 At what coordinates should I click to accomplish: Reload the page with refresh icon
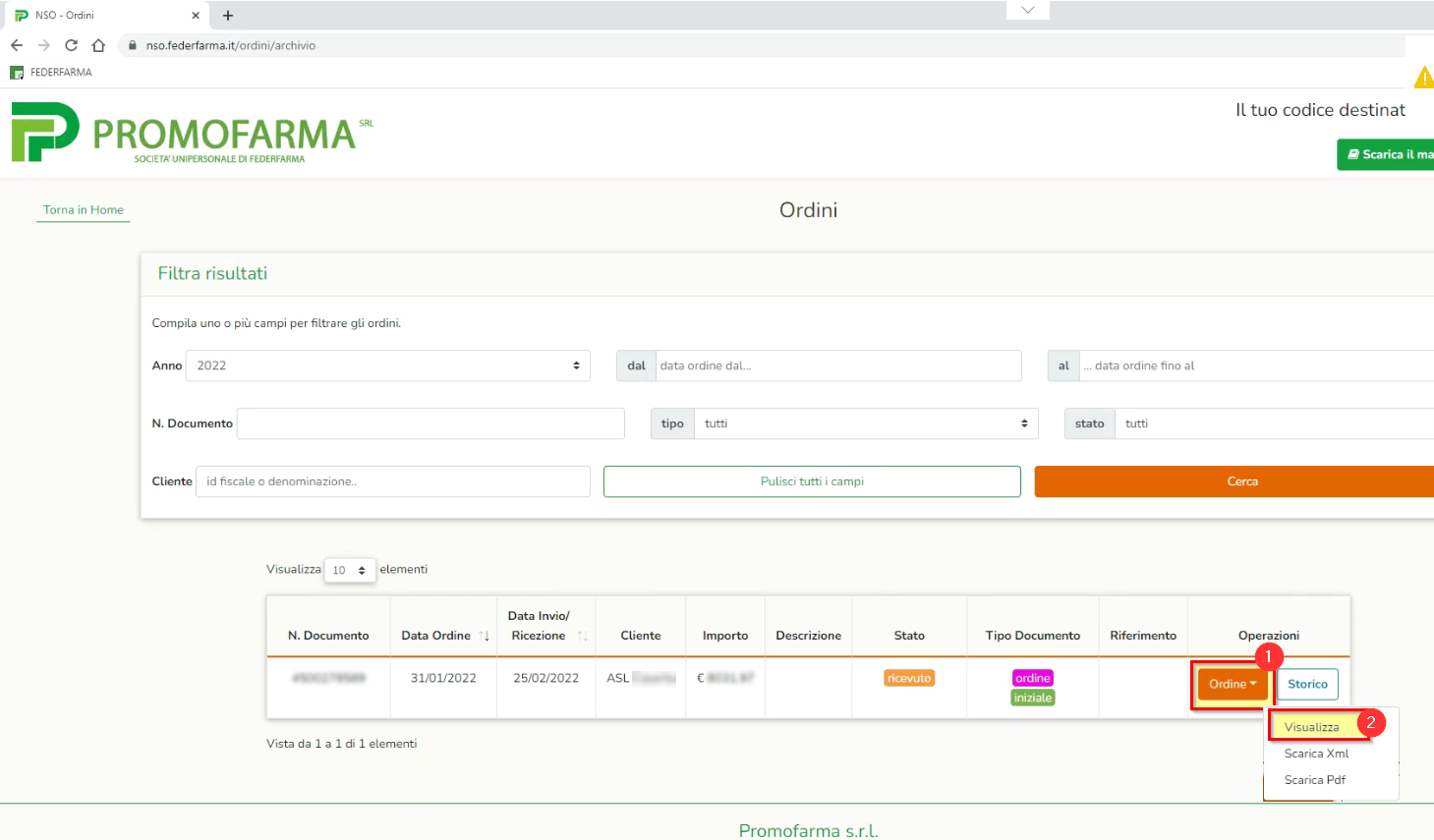click(71, 45)
